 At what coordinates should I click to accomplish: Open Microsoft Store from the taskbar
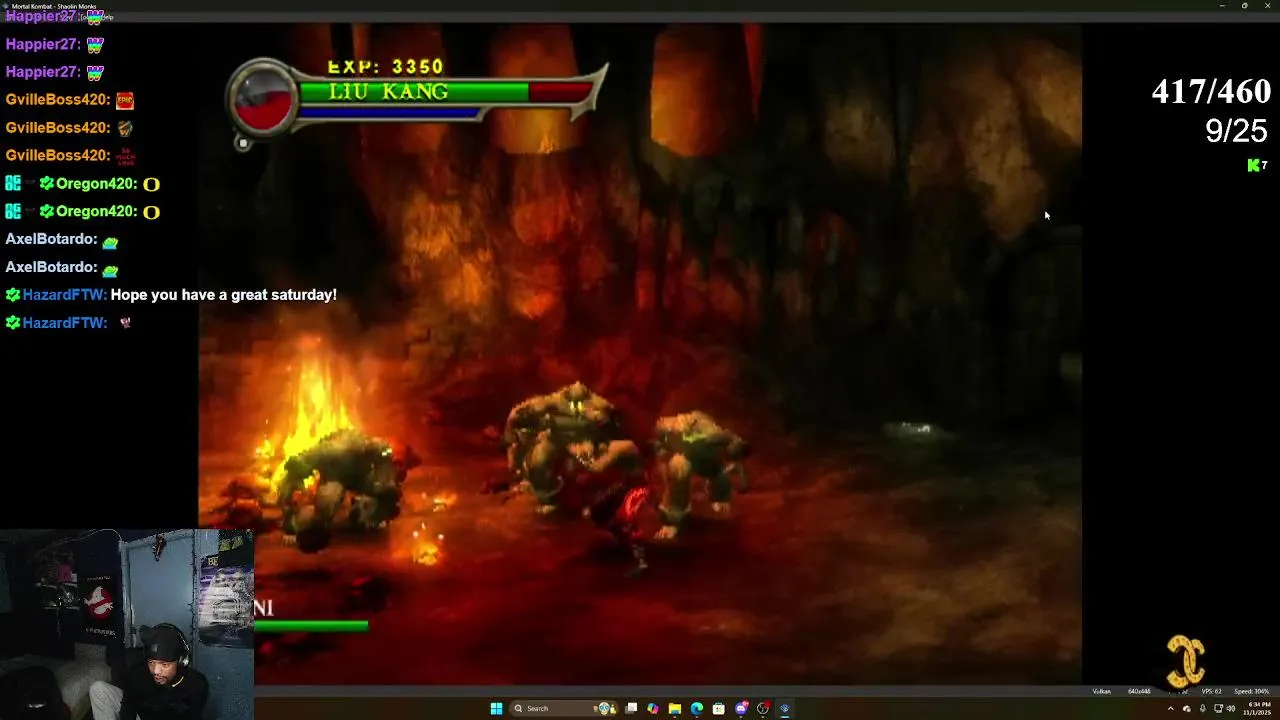click(x=719, y=708)
